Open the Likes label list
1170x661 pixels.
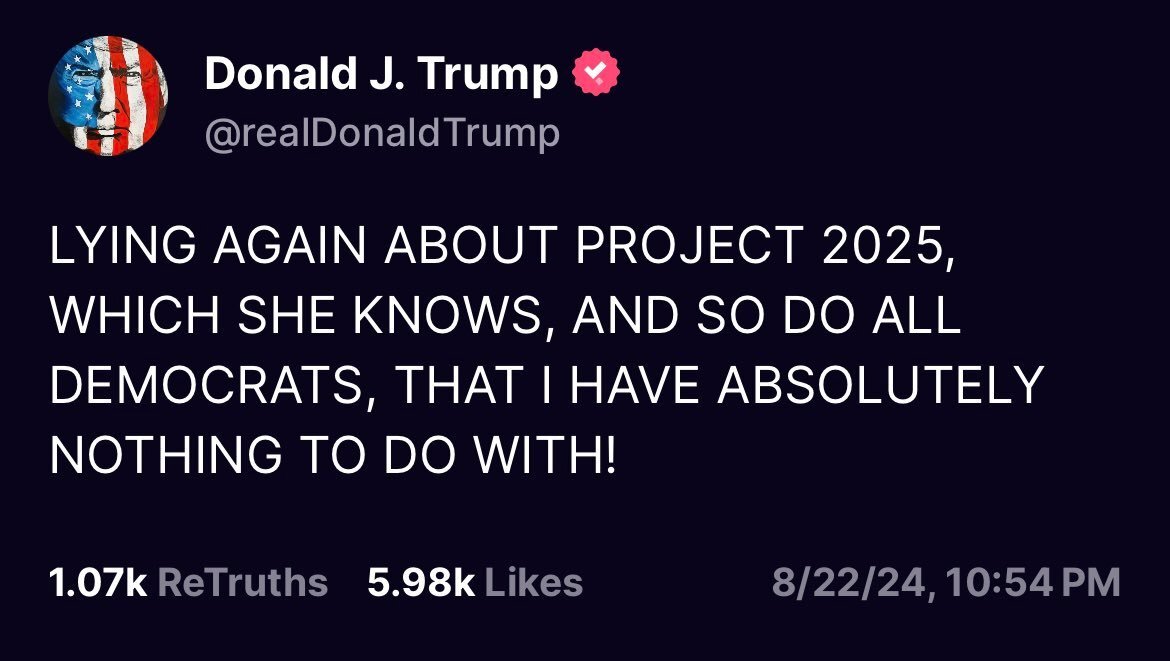[533, 582]
